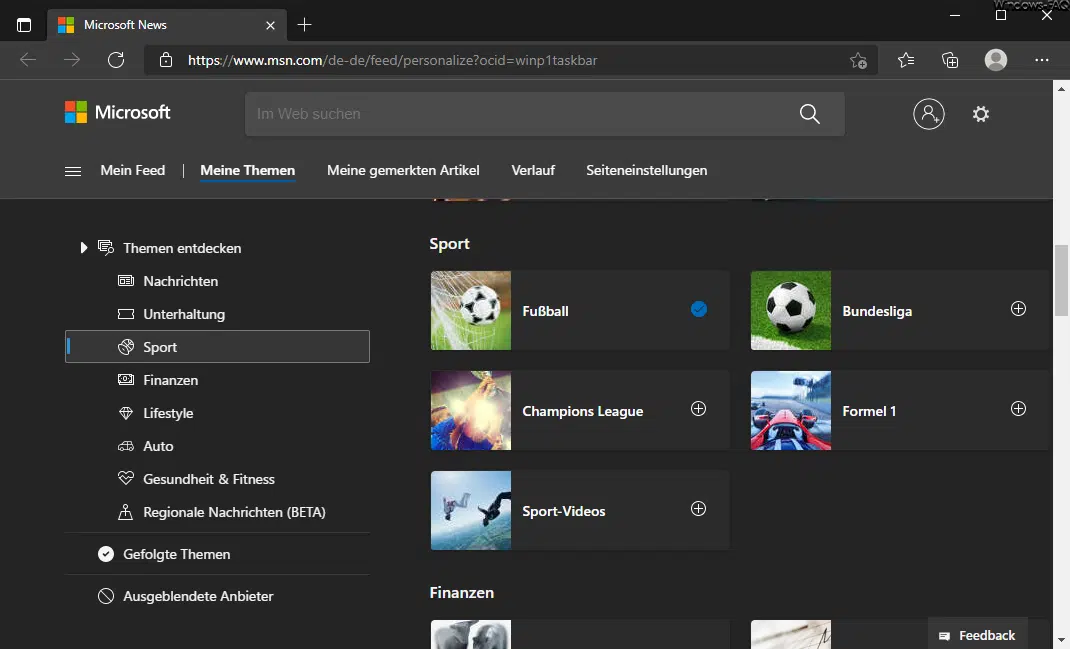The width and height of the screenshot is (1070, 649).
Task: Open the Meine gemerkten Artikel tab
Action: pyautogui.click(x=403, y=171)
